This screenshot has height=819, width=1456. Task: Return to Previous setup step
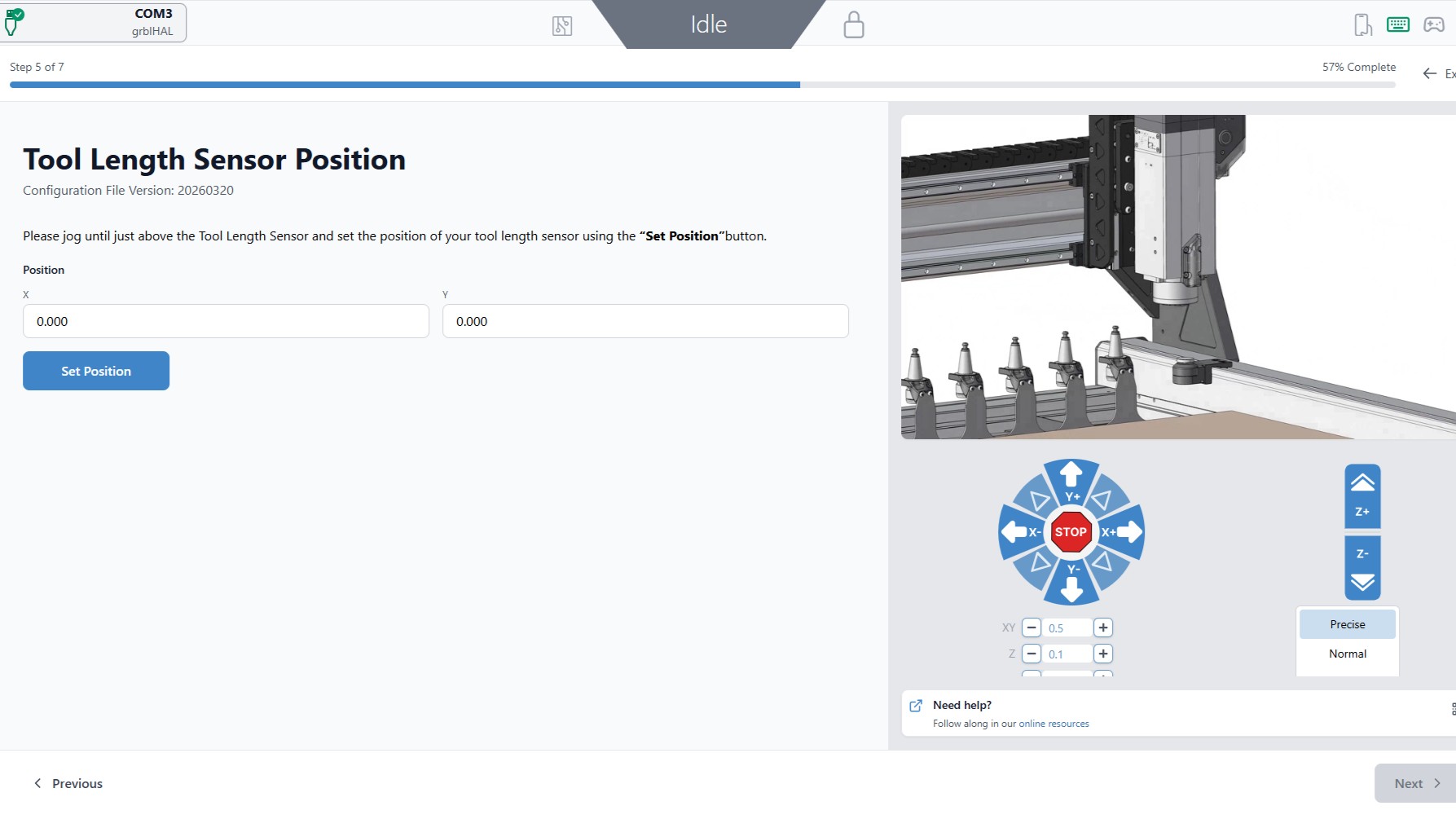click(x=68, y=783)
